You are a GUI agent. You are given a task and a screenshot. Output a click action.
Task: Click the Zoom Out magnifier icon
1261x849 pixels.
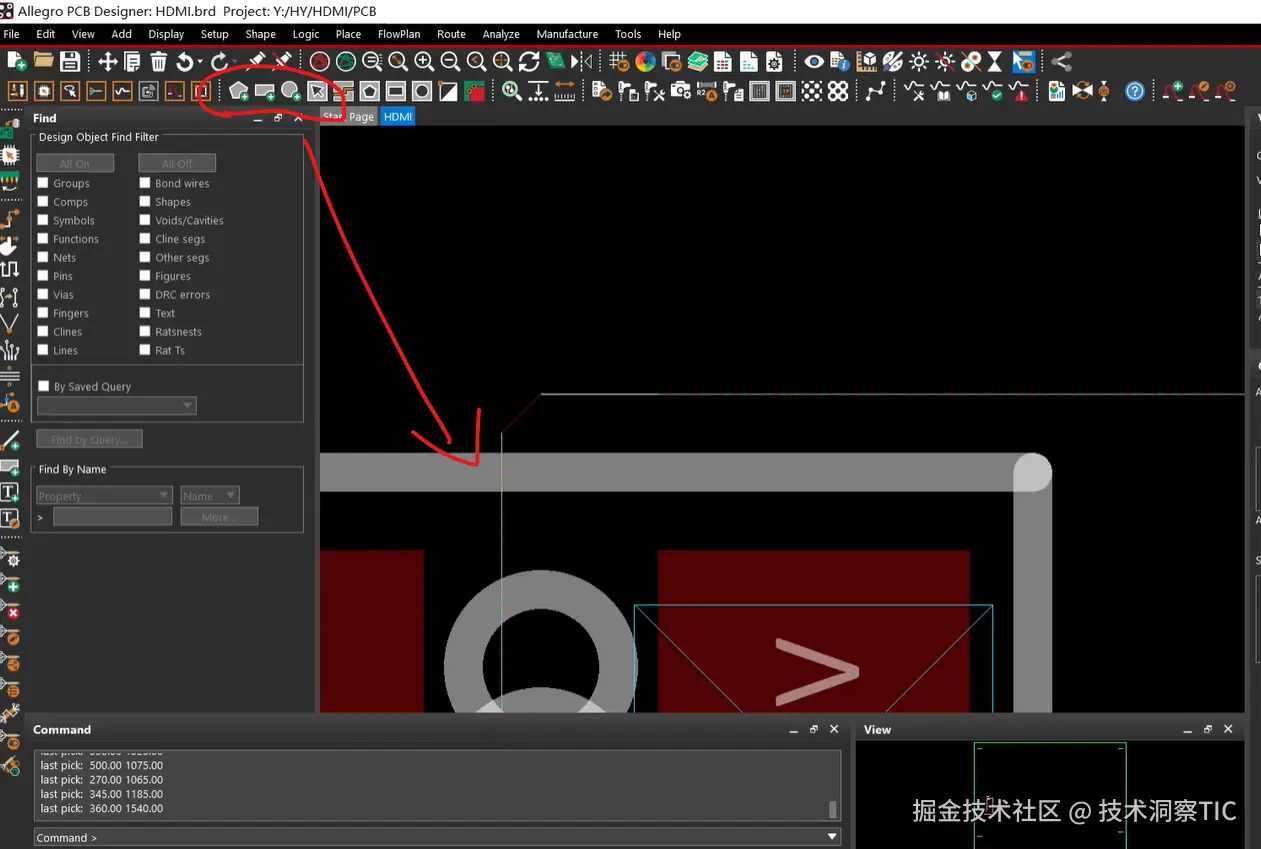click(x=450, y=61)
